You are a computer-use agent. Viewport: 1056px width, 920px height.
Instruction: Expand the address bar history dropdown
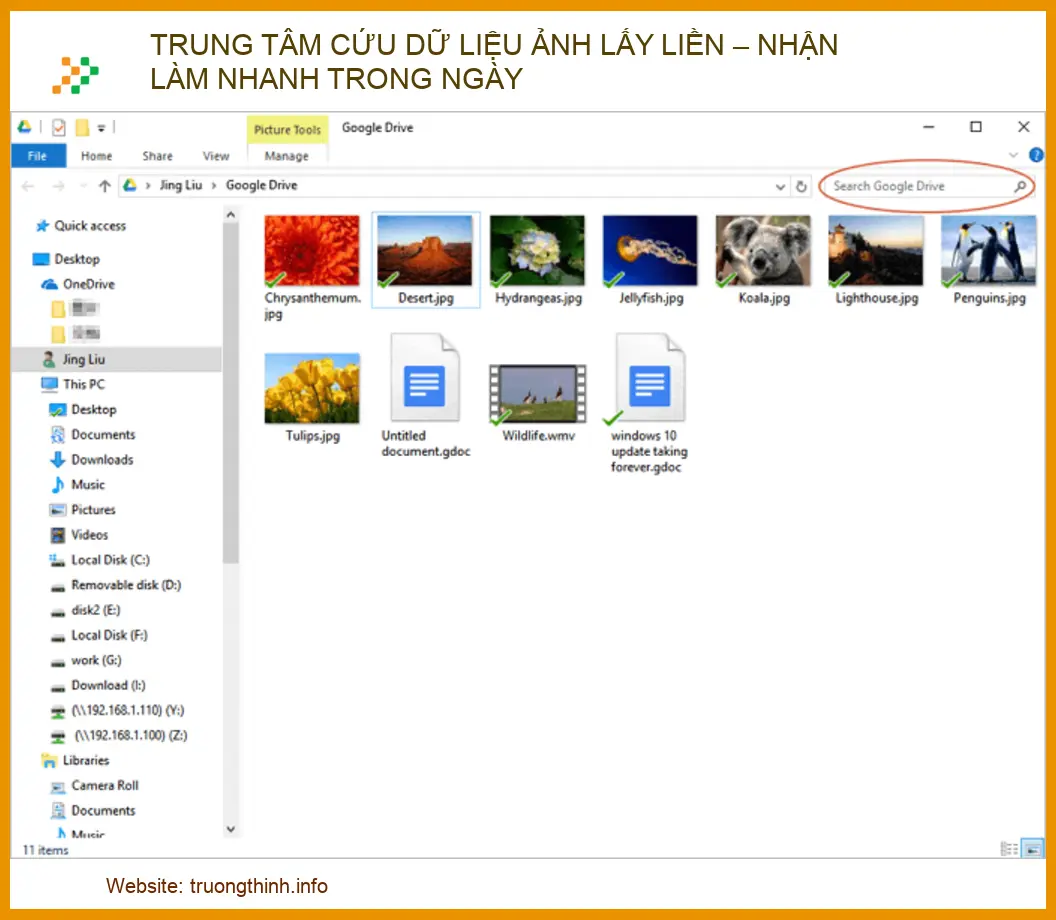[780, 187]
